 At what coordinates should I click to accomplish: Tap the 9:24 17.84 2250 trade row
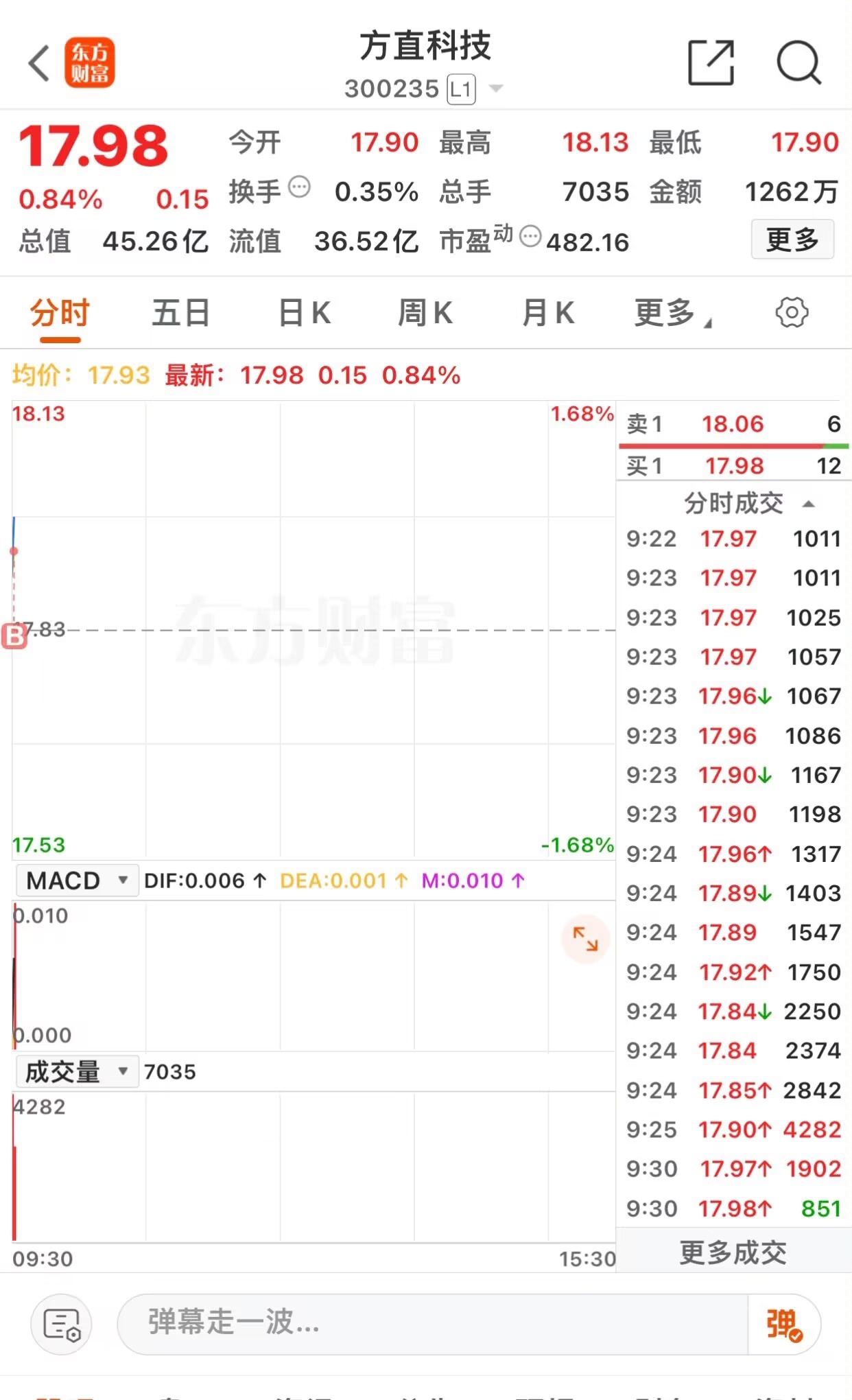coord(733,1012)
